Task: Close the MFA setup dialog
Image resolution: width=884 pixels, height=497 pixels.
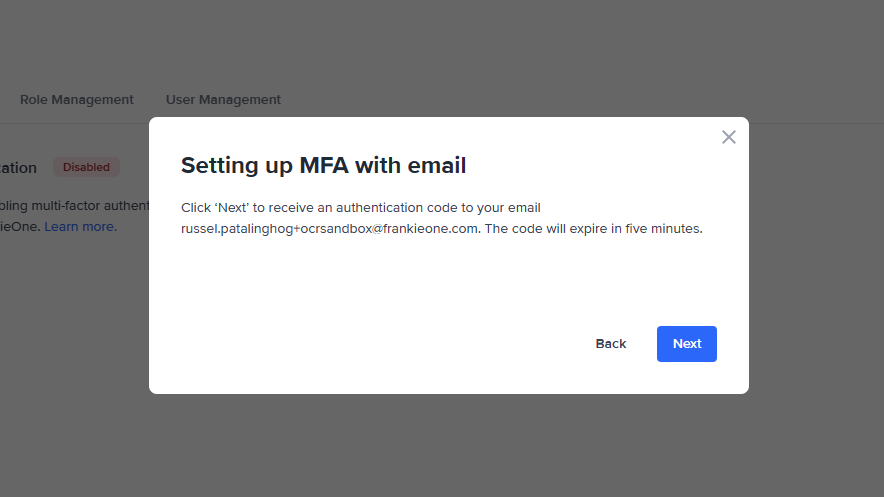Action: 728,137
